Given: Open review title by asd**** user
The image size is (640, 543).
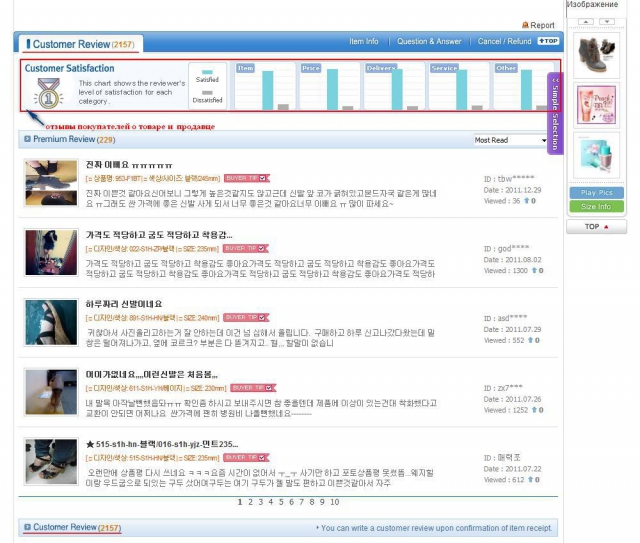Looking at the screenshot, I should click(124, 304).
